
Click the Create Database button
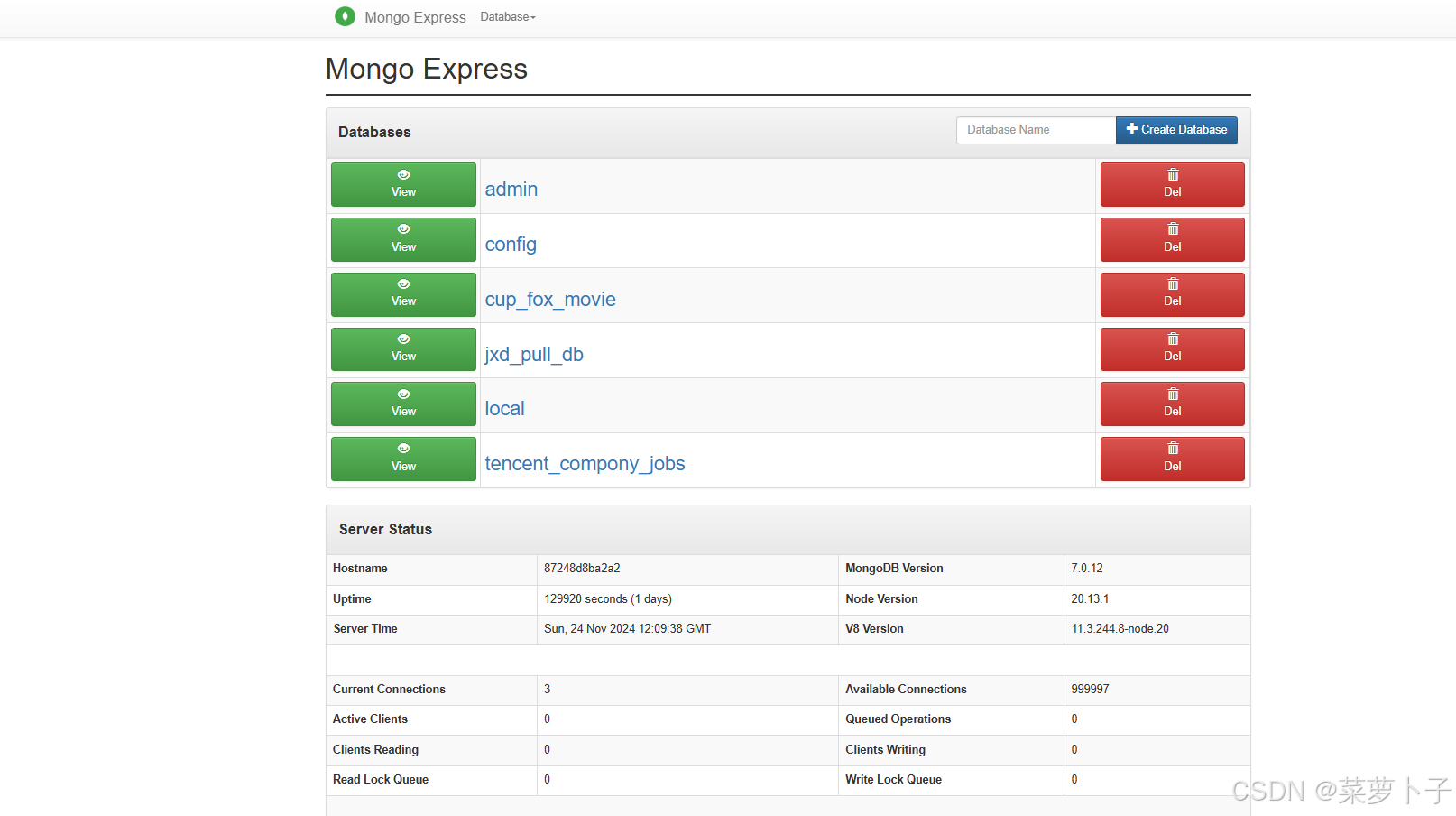coord(1176,129)
